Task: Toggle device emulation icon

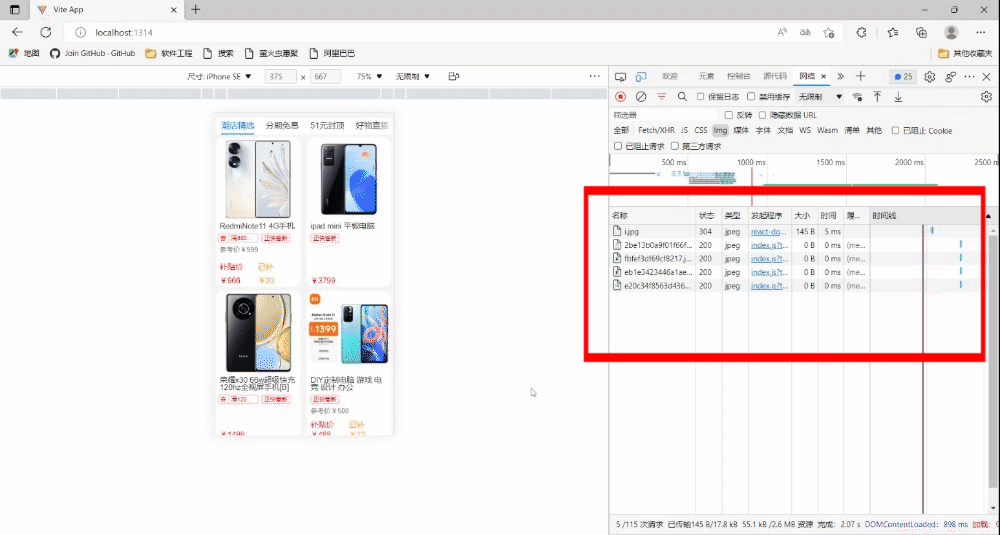Action: click(641, 77)
